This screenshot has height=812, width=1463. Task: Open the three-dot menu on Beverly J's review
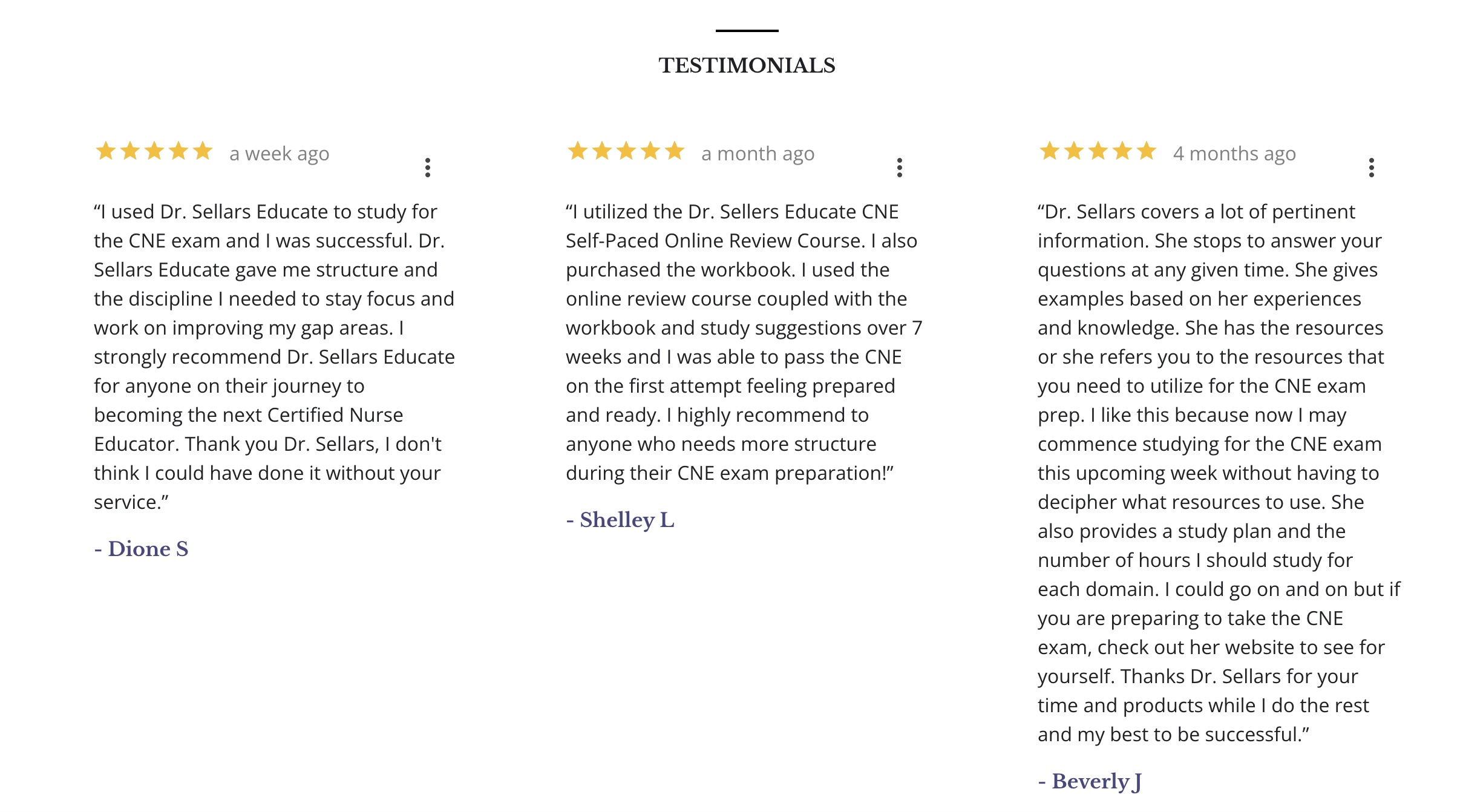point(1372,168)
